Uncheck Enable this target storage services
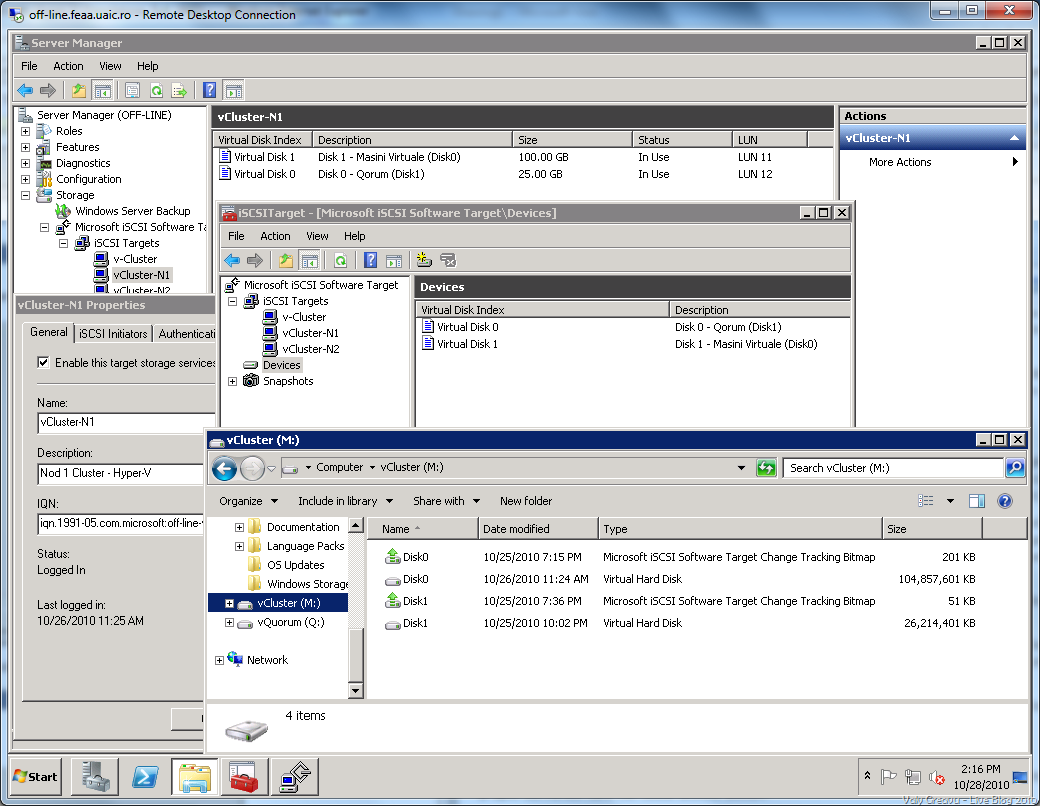Image resolution: width=1040 pixels, height=806 pixels. pyautogui.click(x=43, y=363)
